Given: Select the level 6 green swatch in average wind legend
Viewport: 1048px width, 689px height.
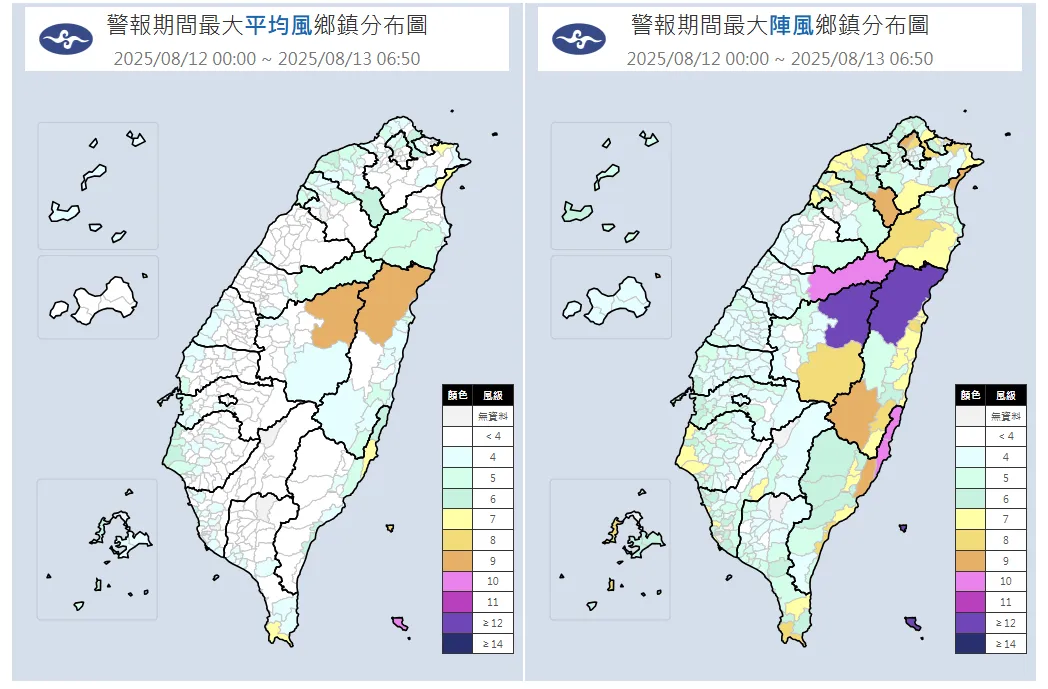Looking at the screenshot, I should tap(457, 499).
